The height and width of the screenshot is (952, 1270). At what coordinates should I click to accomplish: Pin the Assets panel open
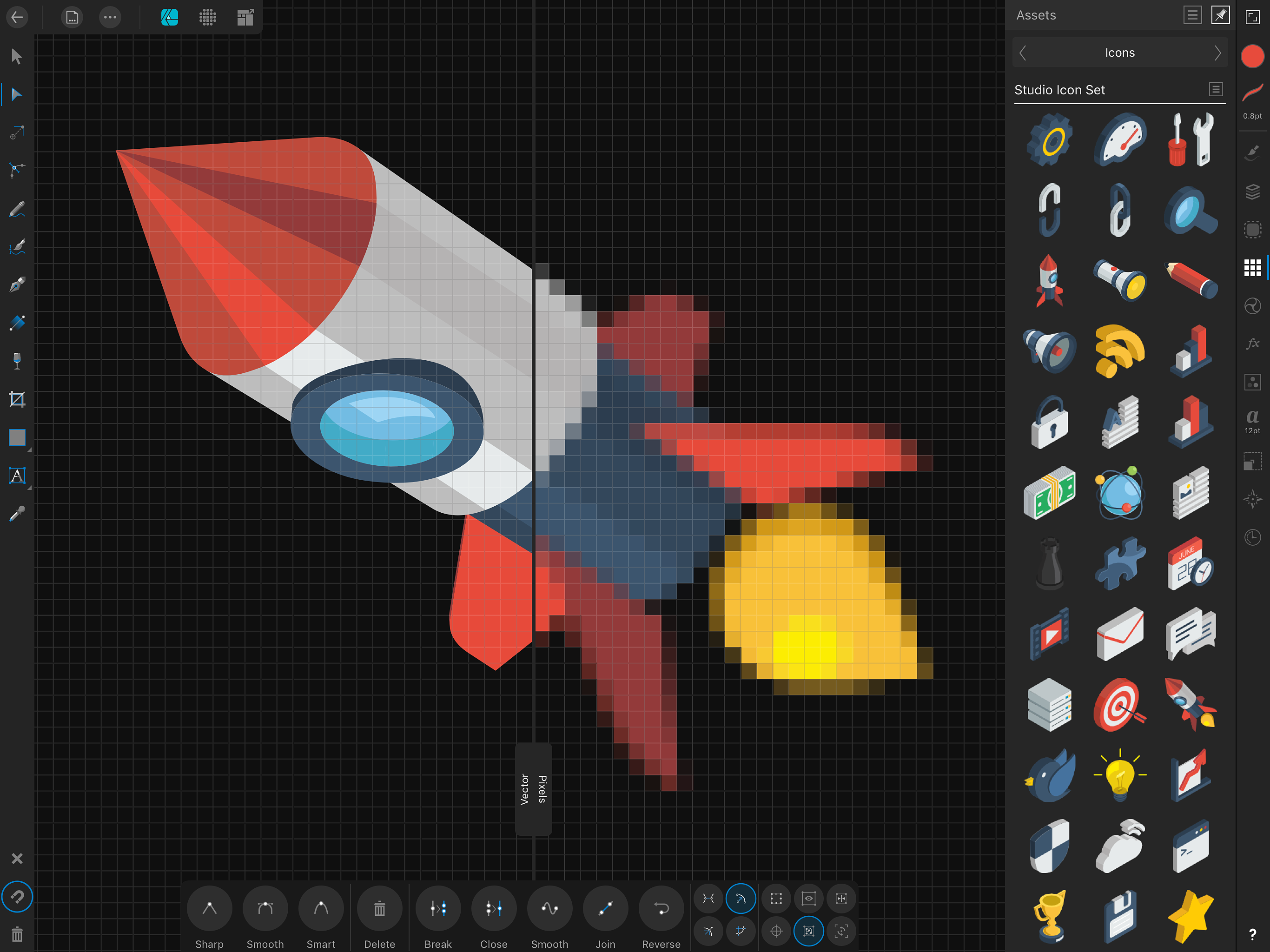(x=1220, y=15)
